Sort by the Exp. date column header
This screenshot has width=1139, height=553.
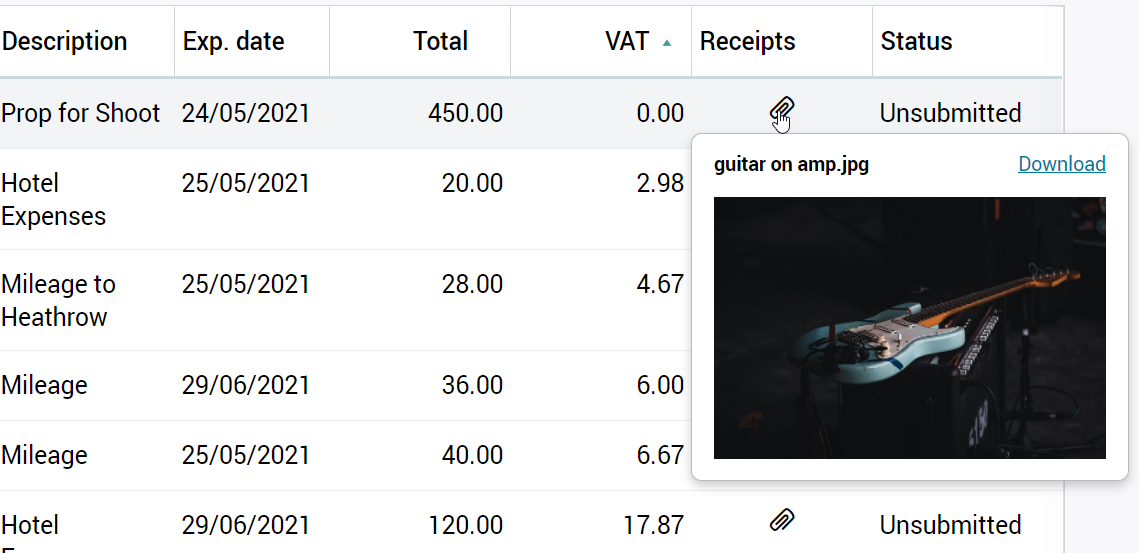tap(233, 41)
